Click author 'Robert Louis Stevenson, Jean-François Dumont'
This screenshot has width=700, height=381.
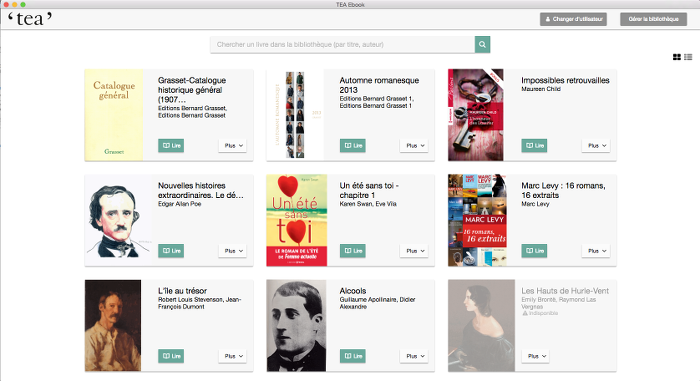(200, 303)
